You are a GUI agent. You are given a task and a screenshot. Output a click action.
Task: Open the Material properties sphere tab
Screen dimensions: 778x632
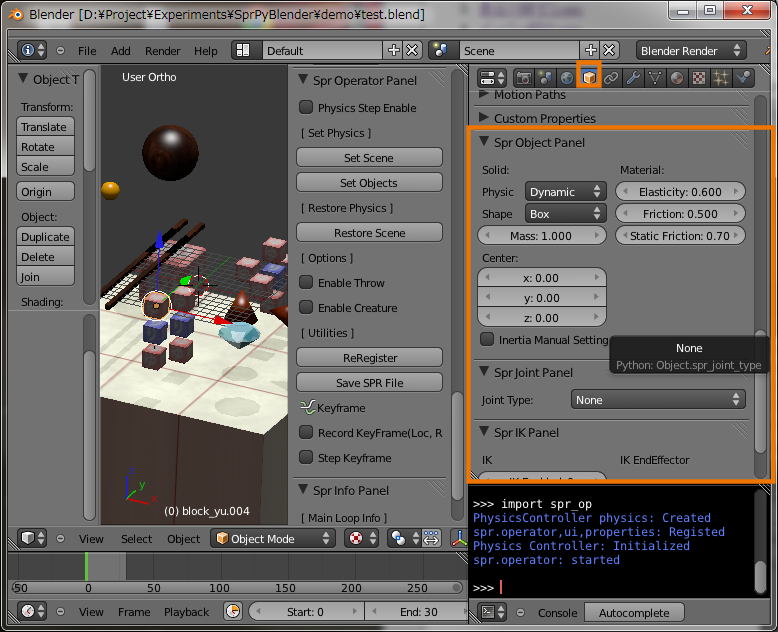tap(677, 78)
